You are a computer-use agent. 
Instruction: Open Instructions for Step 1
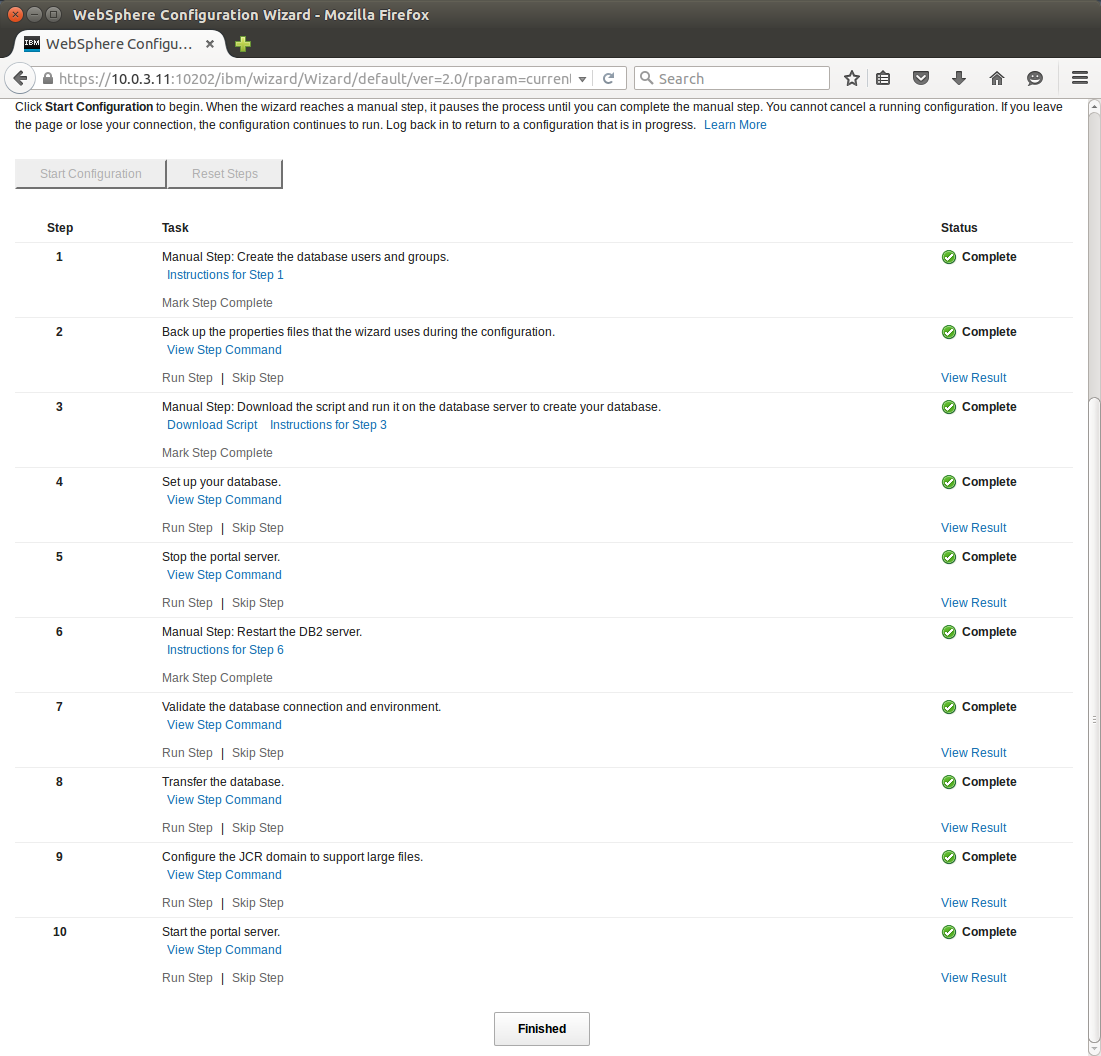coord(225,275)
